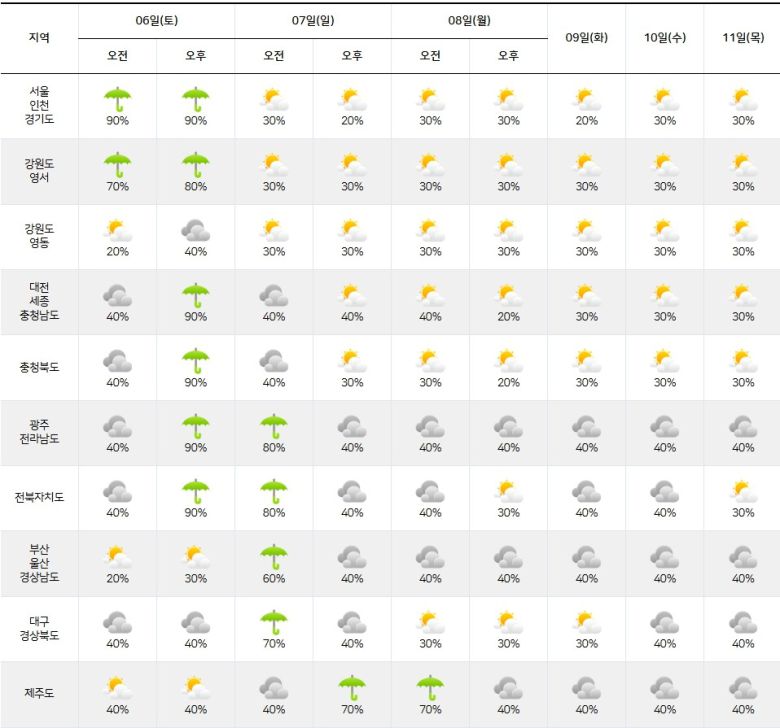Select the 06일(토) date header

coord(156,21)
